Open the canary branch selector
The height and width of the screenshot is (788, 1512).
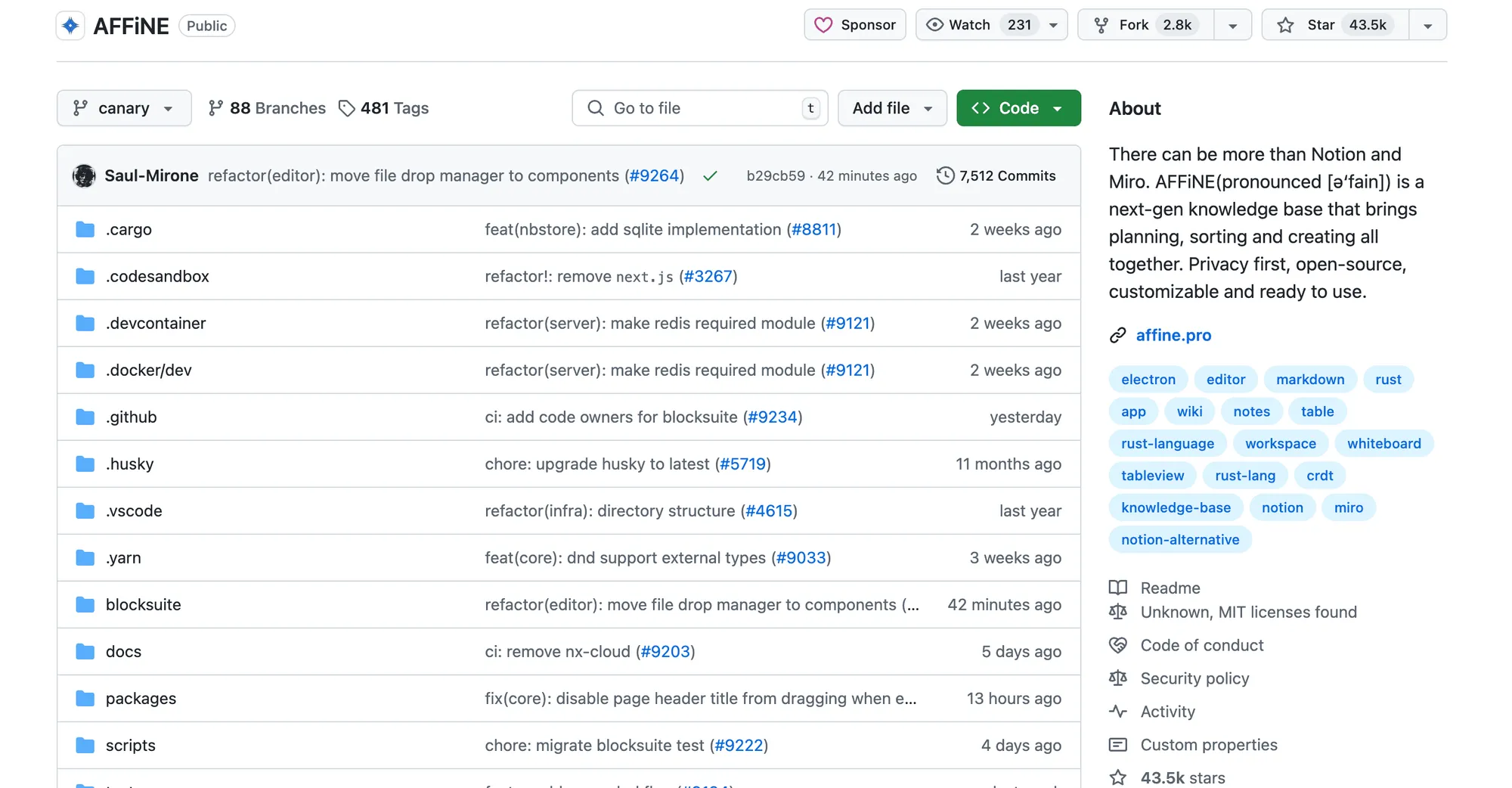click(x=123, y=108)
